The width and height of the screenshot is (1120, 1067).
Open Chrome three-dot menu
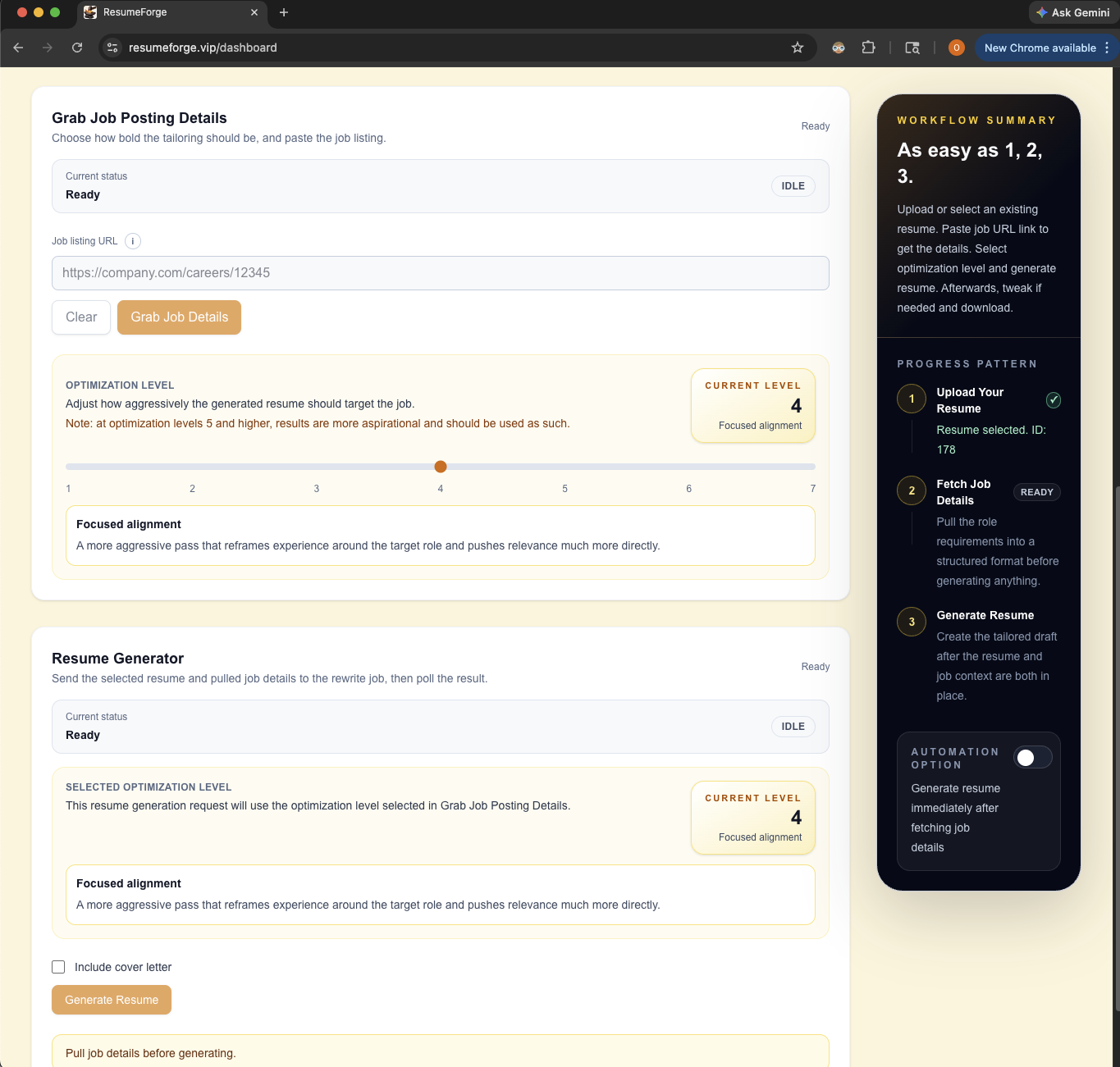(1107, 48)
